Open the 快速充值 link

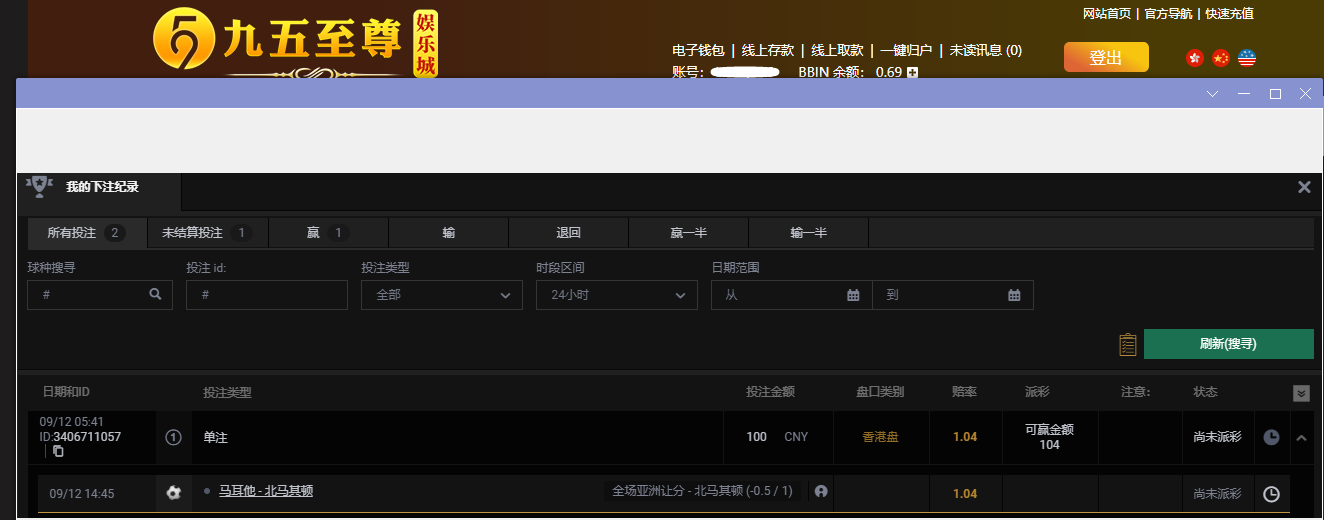tap(1230, 14)
